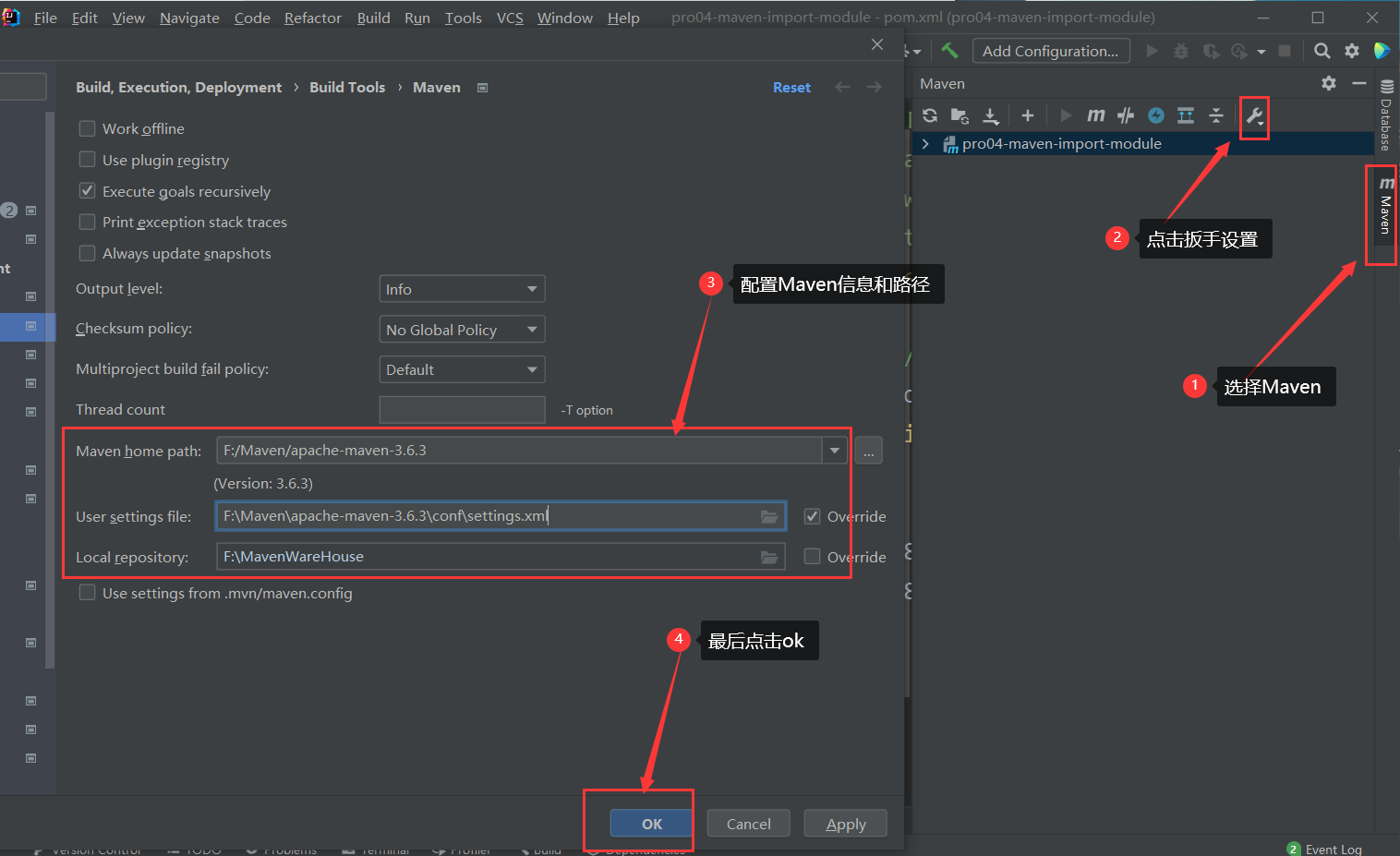Screen dimensions: 1400x856
Task: Open Event Log in status bar
Action: coord(1324,849)
